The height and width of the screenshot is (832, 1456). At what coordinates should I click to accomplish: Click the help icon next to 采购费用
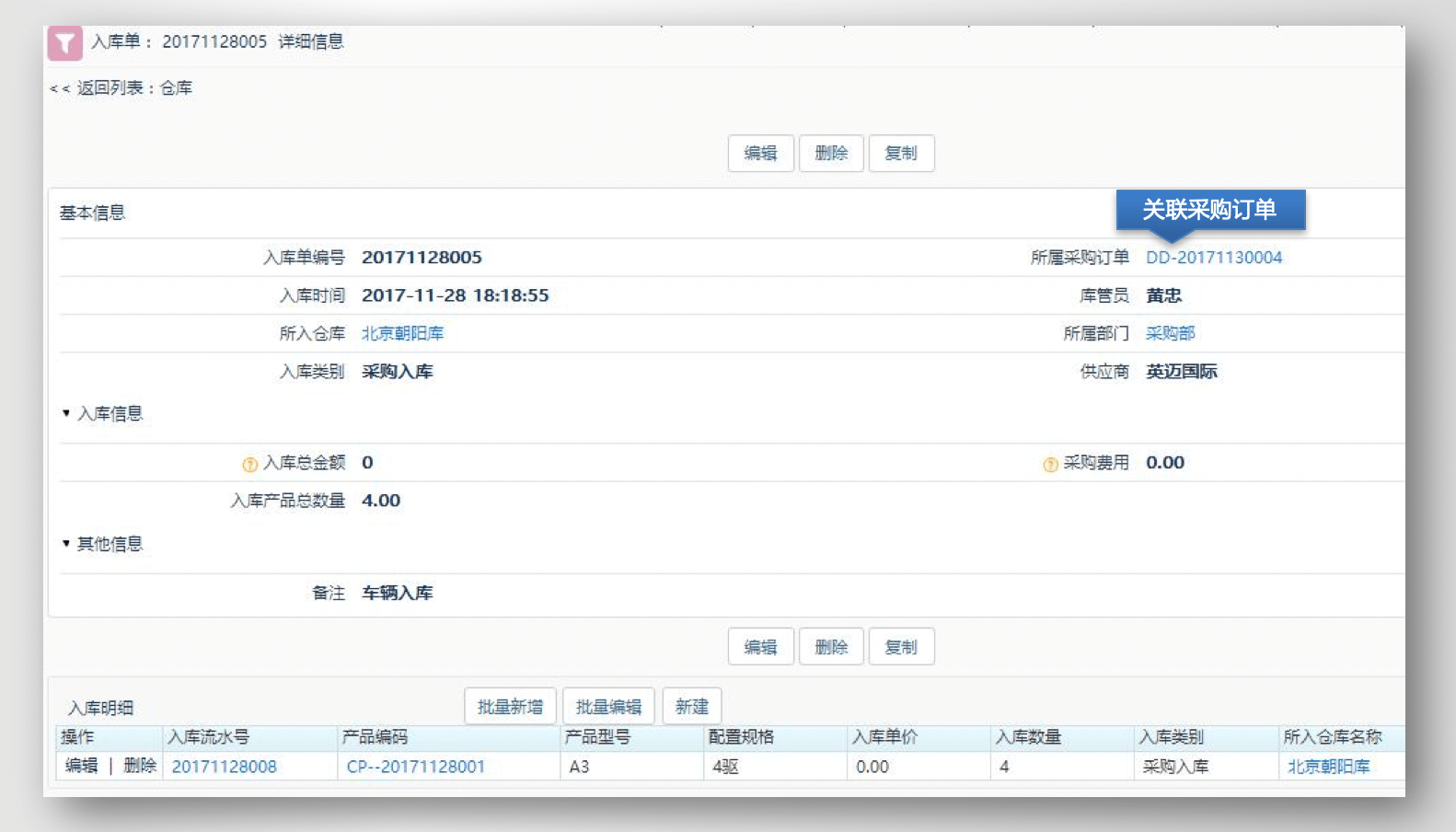1050,465
